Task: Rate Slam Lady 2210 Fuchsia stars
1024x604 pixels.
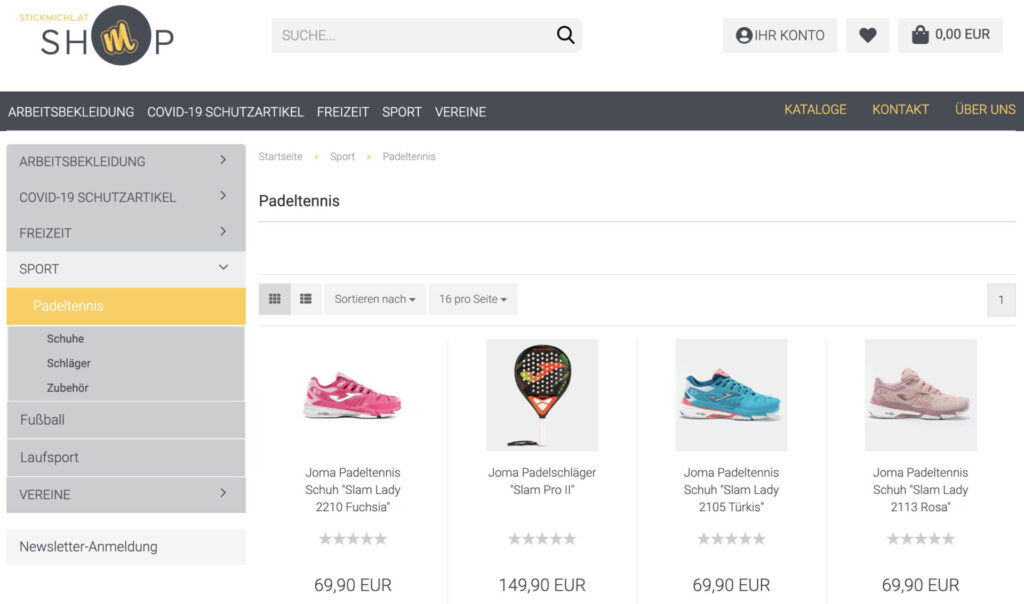Action: [353, 539]
